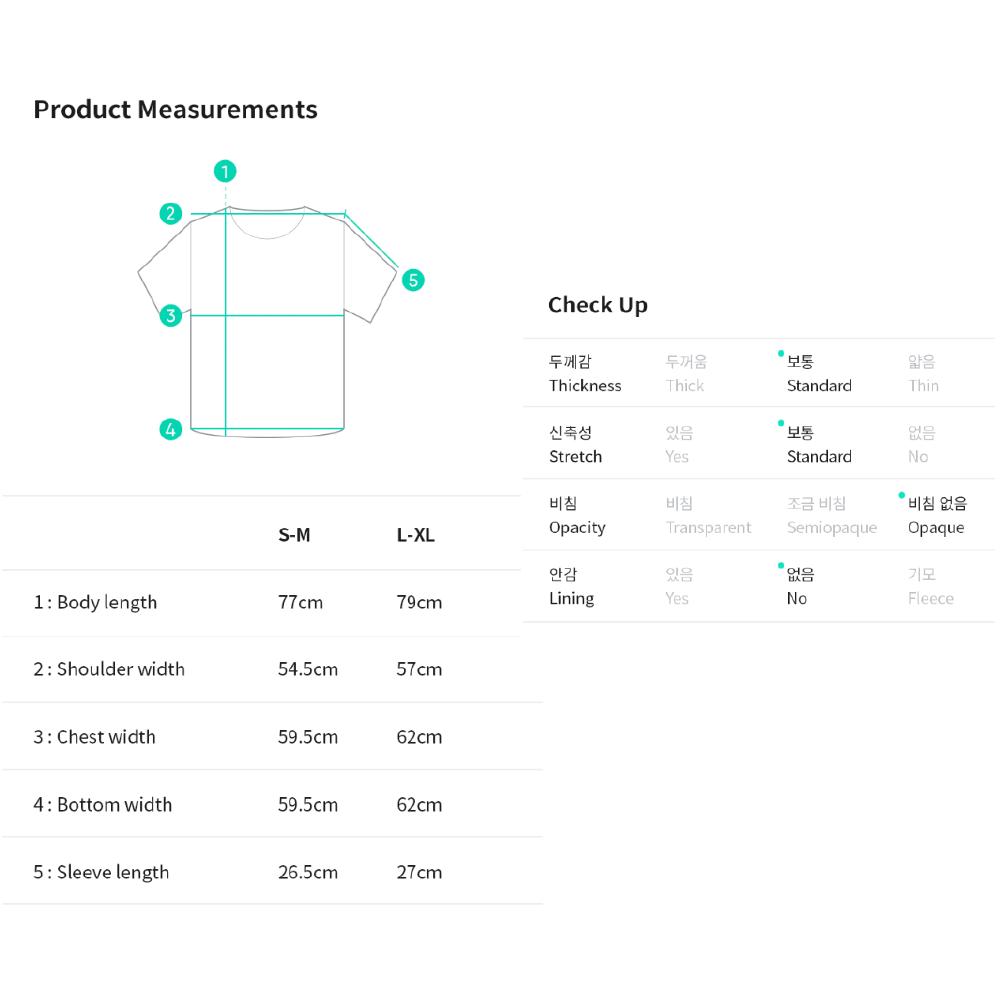
Task: Click the Sleeve length row label
Action: click(x=101, y=872)
